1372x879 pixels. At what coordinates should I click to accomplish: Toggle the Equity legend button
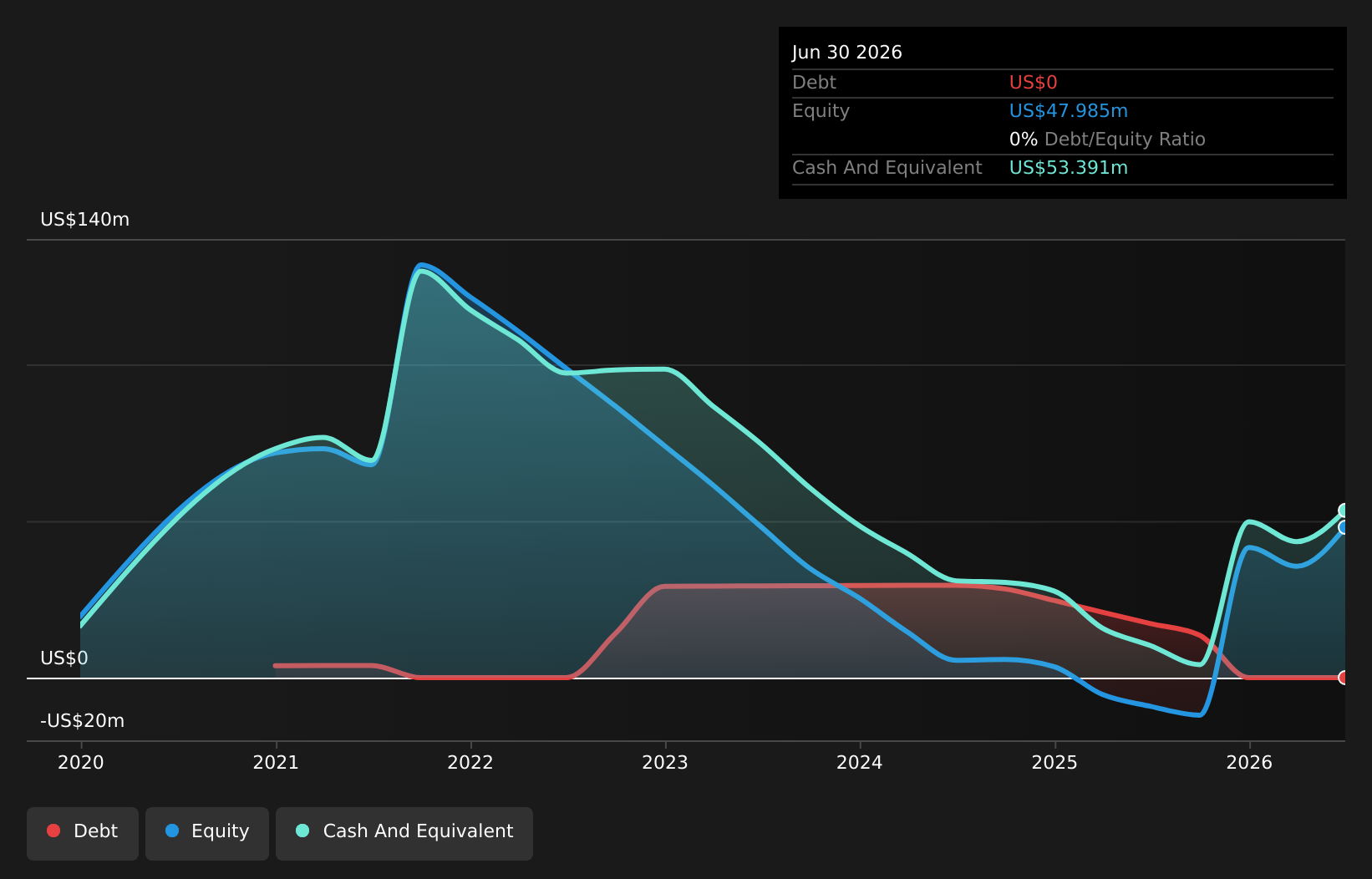(207, 833)
